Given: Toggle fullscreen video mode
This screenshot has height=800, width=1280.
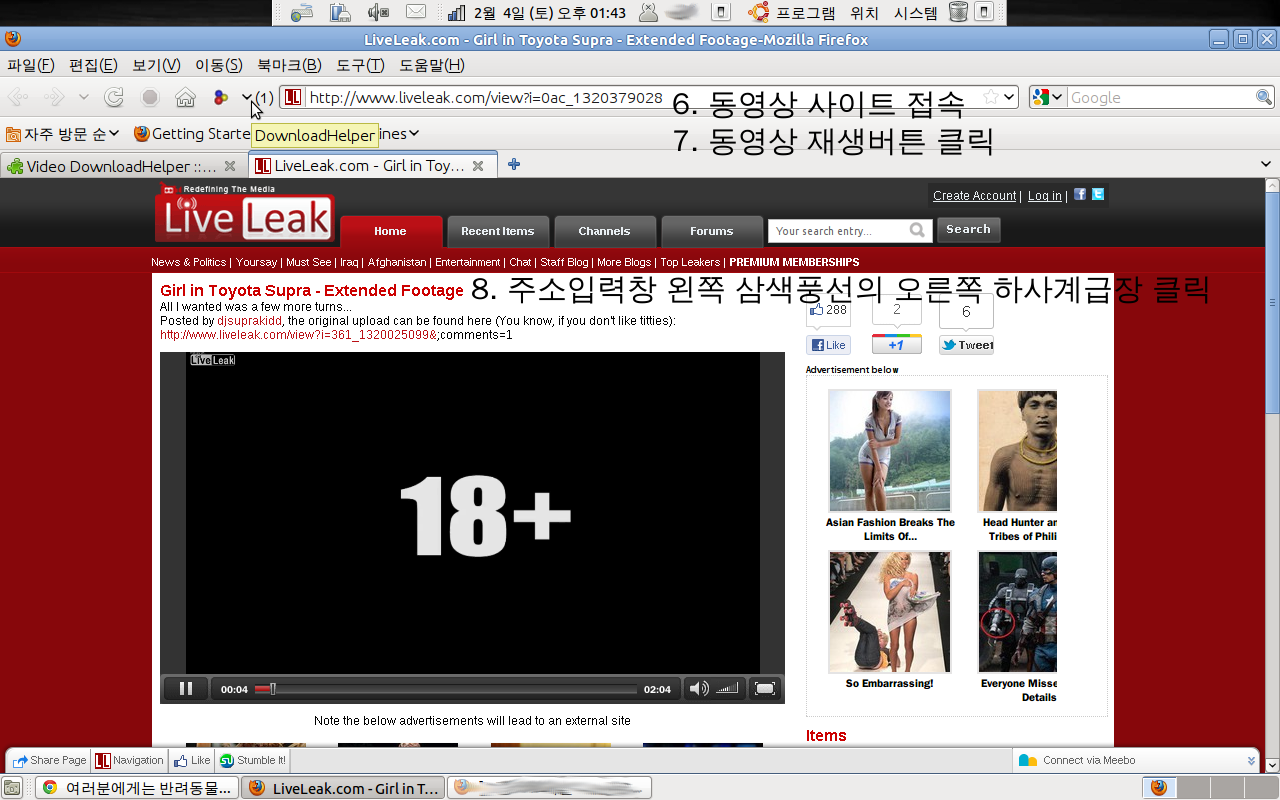Looking at the screenshot, I should click(x=765, y=688).
